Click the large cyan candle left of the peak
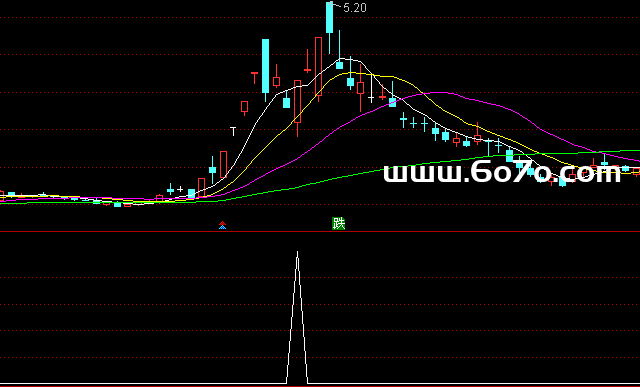 [265, 66]
